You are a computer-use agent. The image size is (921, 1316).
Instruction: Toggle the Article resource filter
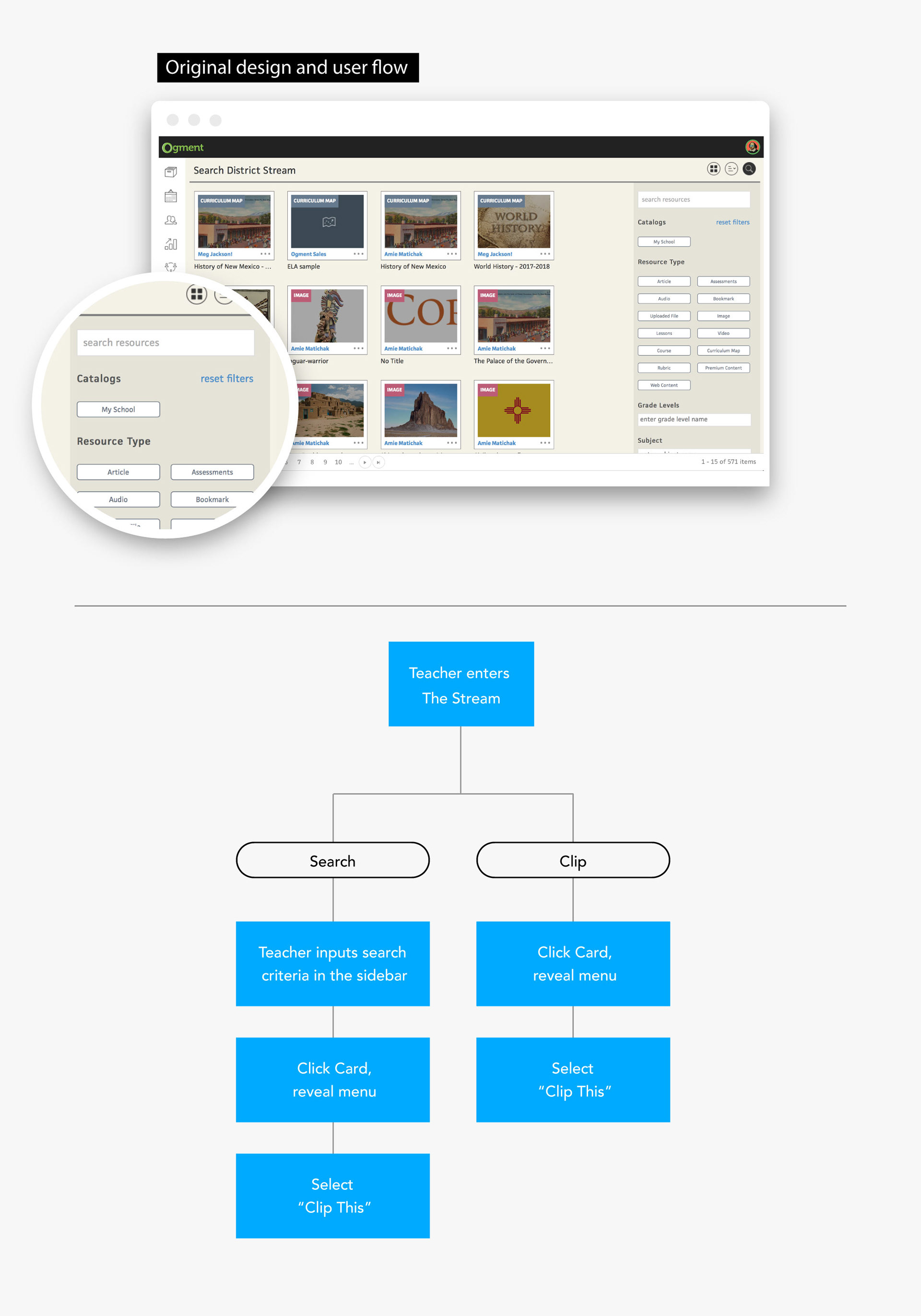[664, 282]
